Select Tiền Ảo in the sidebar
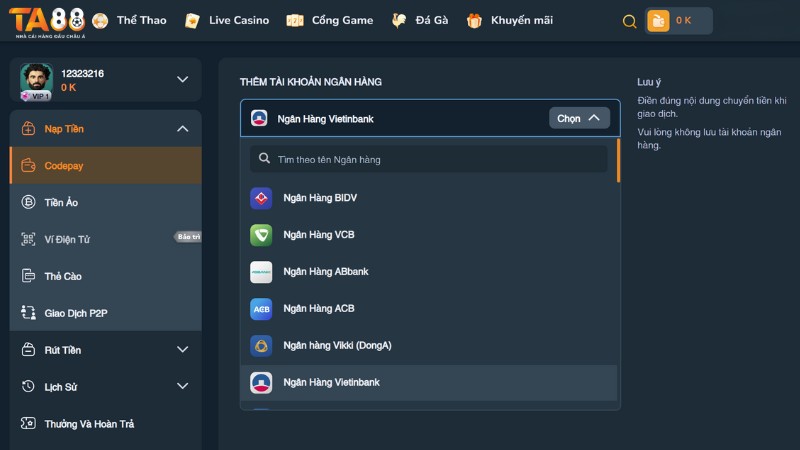Image resolution: width=800 pixels, height=450 pixels. click(106, 202)
